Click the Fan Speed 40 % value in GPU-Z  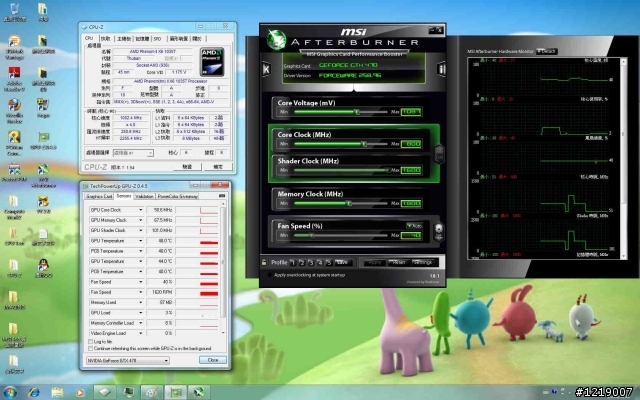point(160,282)
